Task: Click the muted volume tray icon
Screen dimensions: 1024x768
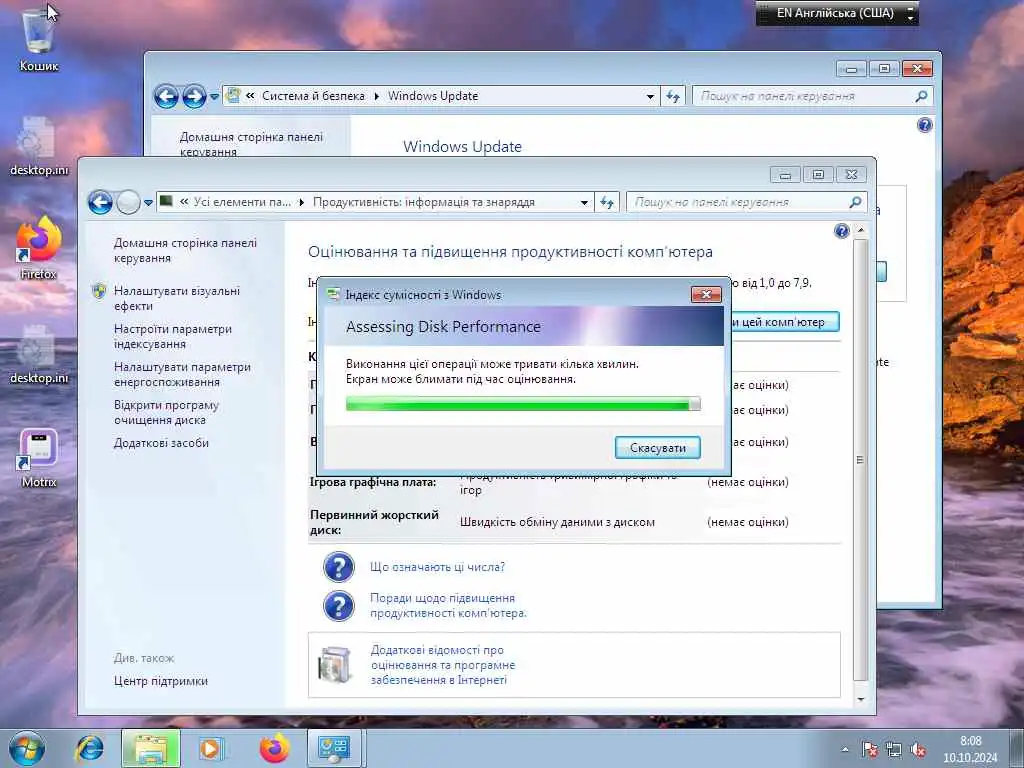Action: (918, 750)
